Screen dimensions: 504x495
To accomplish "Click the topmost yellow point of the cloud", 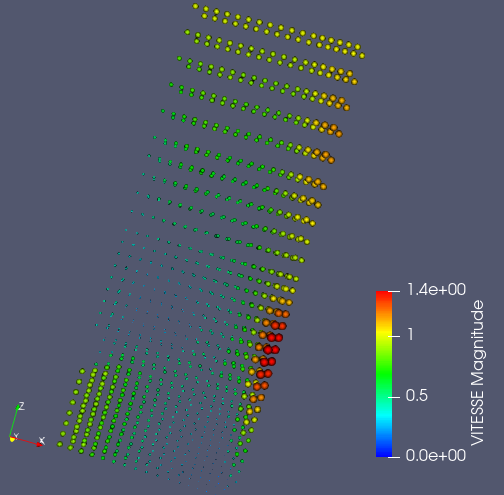I will click(x=195, y=6).
